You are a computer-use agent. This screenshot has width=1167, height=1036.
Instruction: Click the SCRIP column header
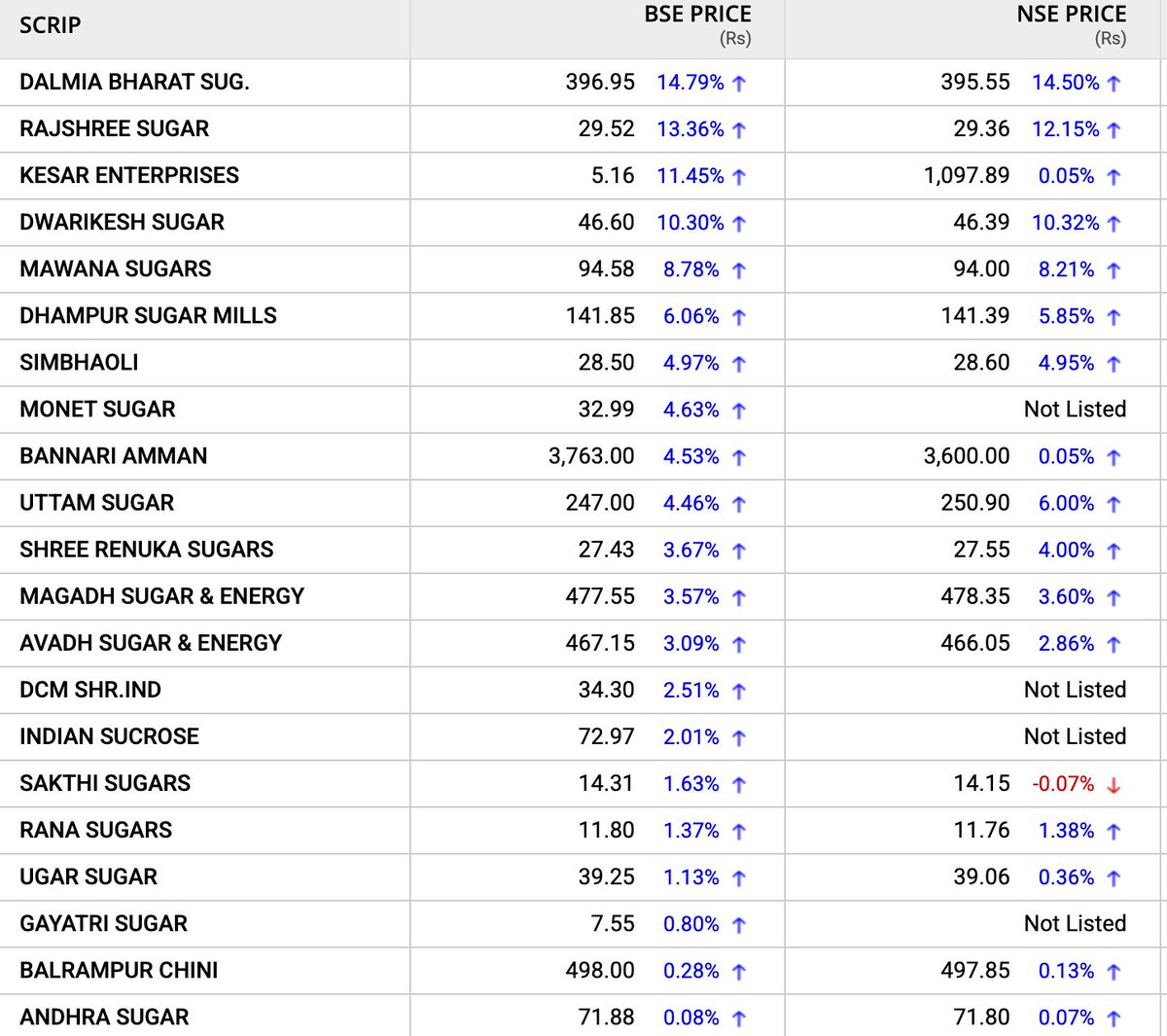[51, 25]
